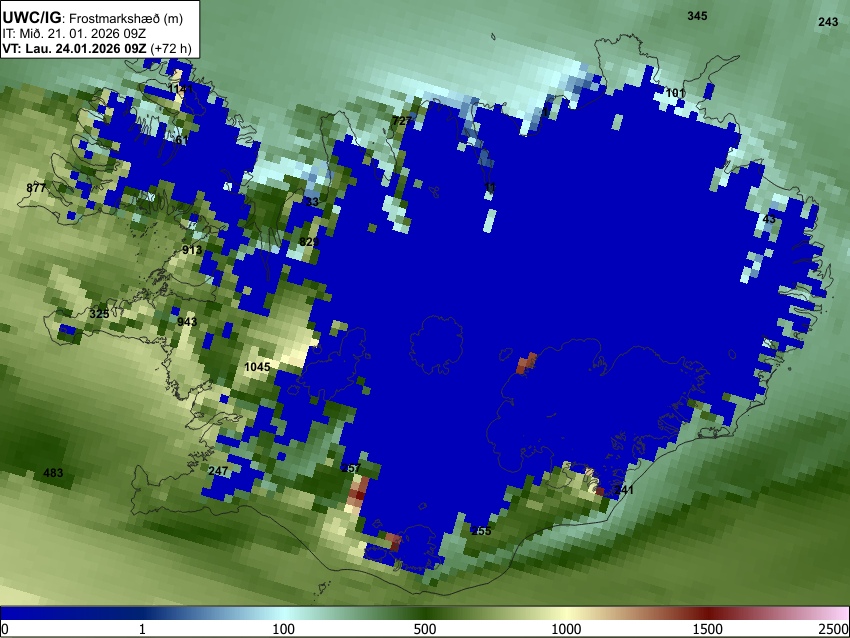Select the map value 255
Image resolution: width=850 pixels, height=638 pixels.
pos(481,531)
